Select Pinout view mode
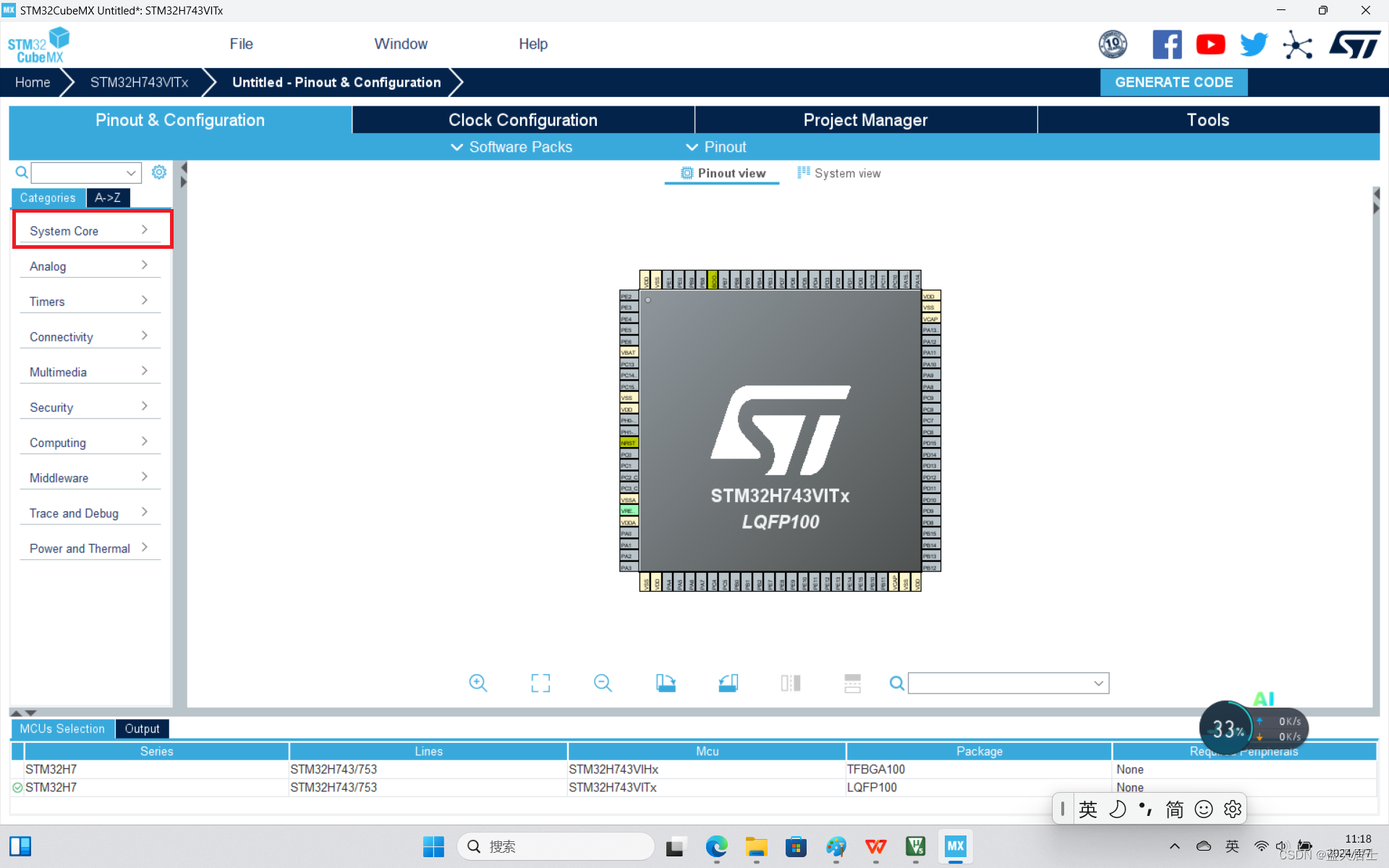The height and width of the screenshot is (868, 1389). (723, 174)
